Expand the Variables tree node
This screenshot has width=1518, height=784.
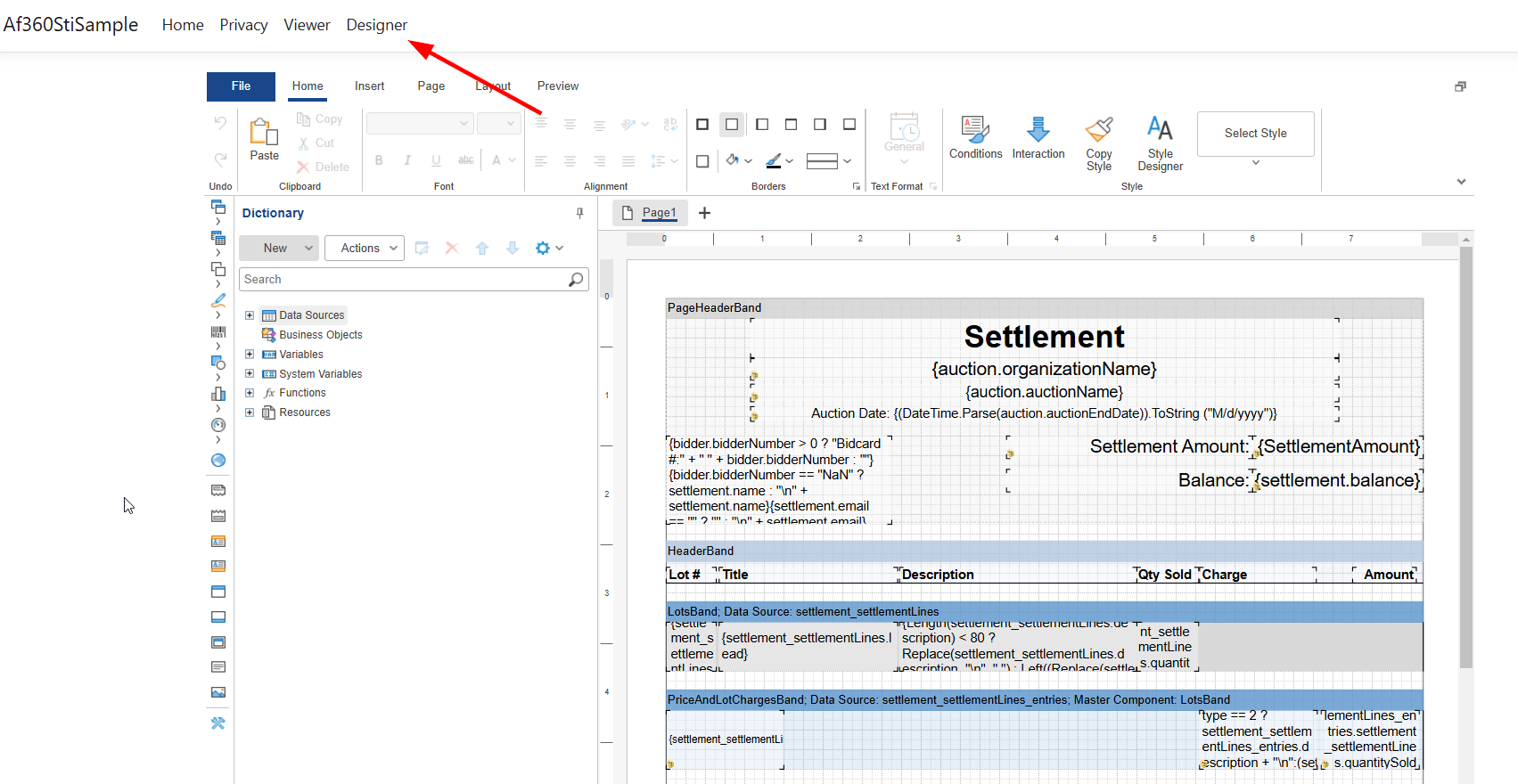pyautogui.click(x=250, y=355)
